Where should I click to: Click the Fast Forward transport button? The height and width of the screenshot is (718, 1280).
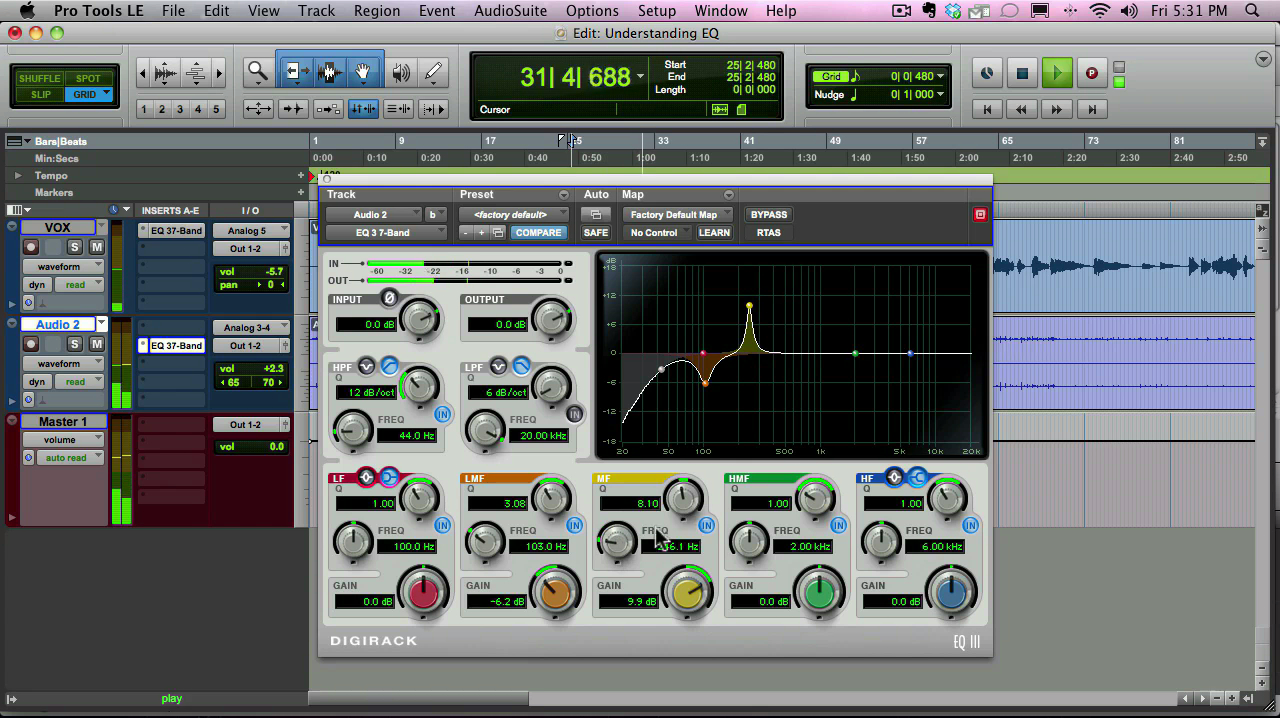click(1057, 109)
